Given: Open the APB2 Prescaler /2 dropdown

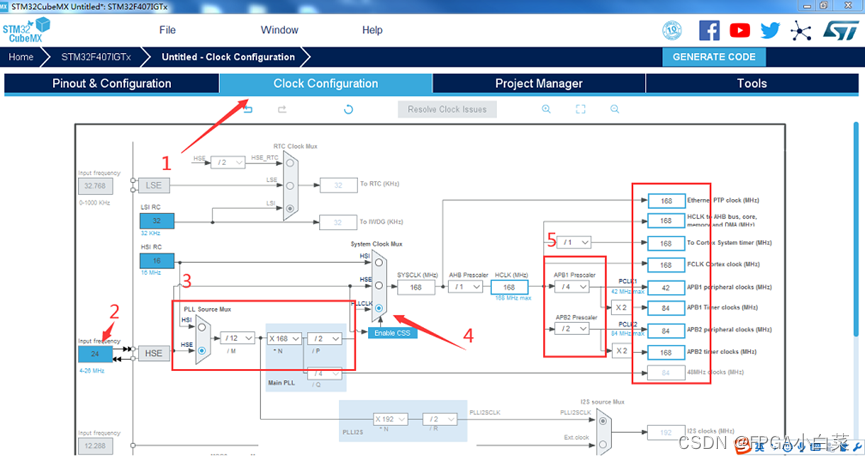Looking at the screenshot, I should (572, 329).
